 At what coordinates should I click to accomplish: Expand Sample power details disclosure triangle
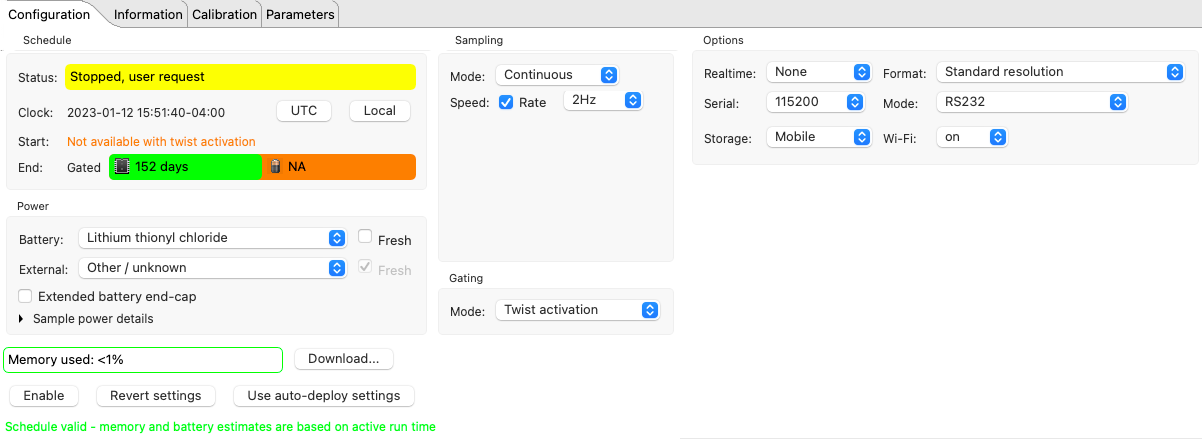tap(22, 319)
